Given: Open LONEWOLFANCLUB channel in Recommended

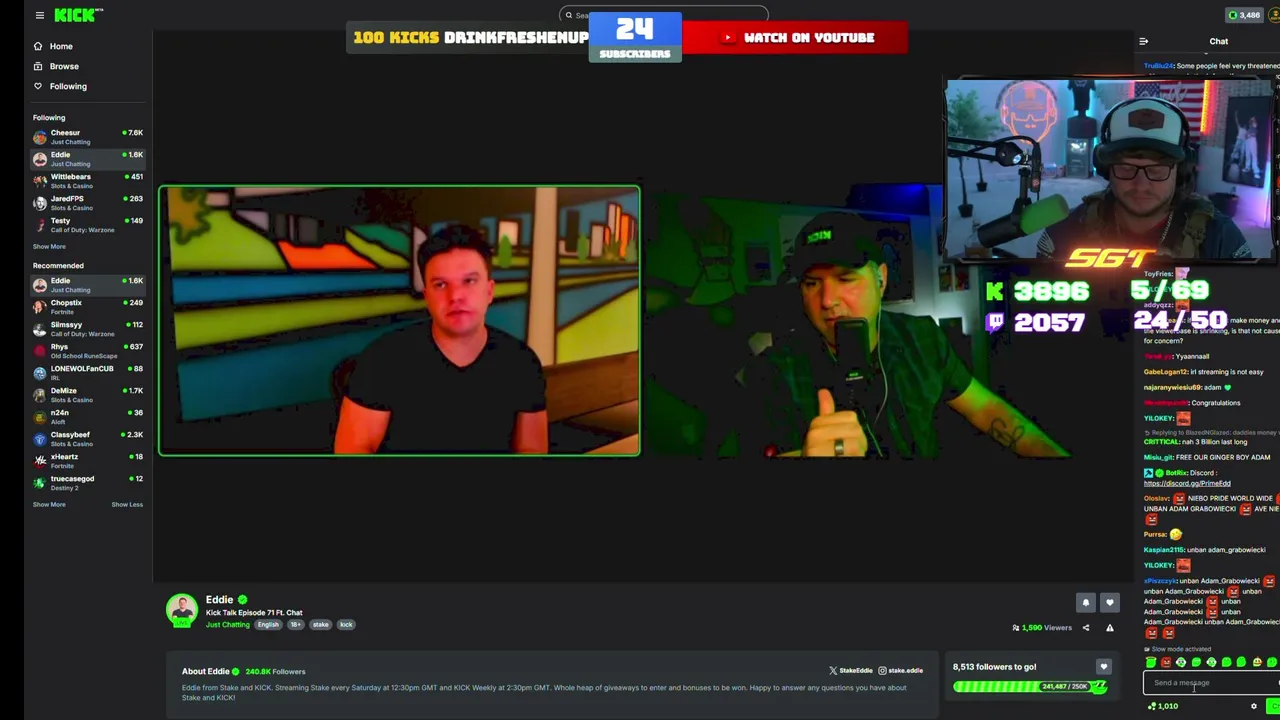Looking at the screenshot, I should click(x=88, y=373).
